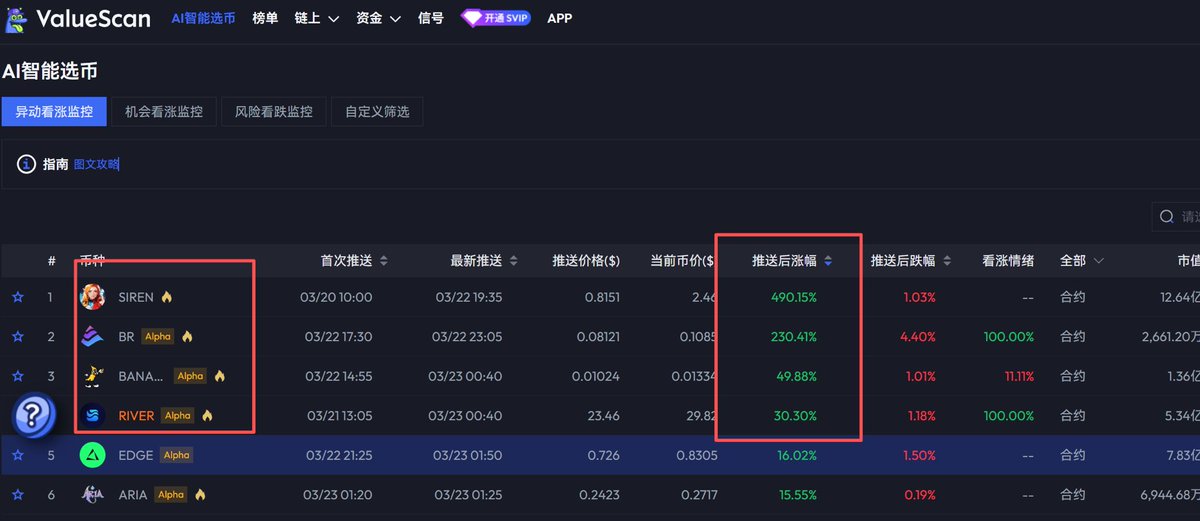Image resolution: width=1200 pixels, height=521 pixels.
Task: Click the search magnifier icon
Action: coord(1166,216)
